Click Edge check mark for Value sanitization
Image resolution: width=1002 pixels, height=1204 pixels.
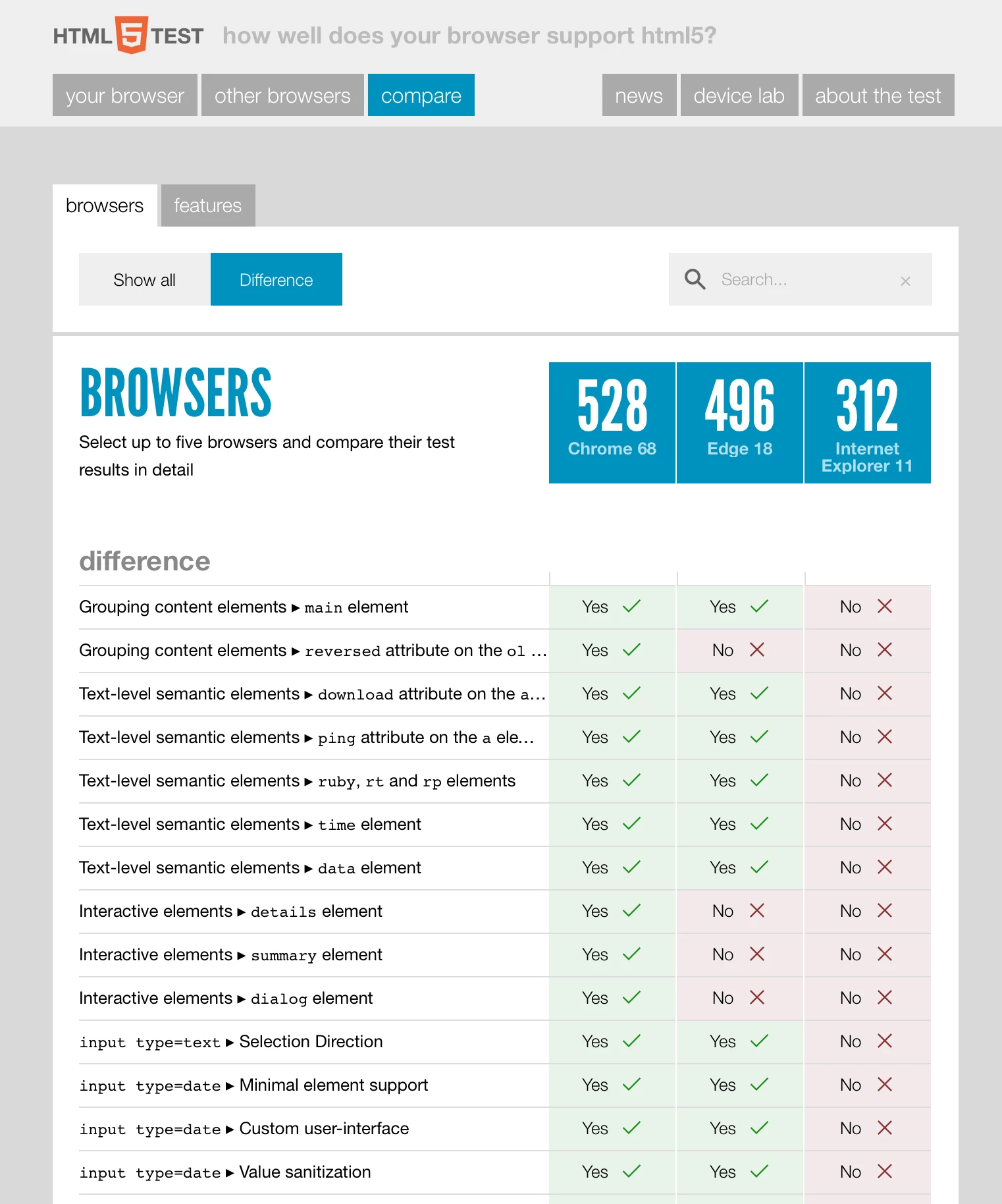(x=759, y=1171)
